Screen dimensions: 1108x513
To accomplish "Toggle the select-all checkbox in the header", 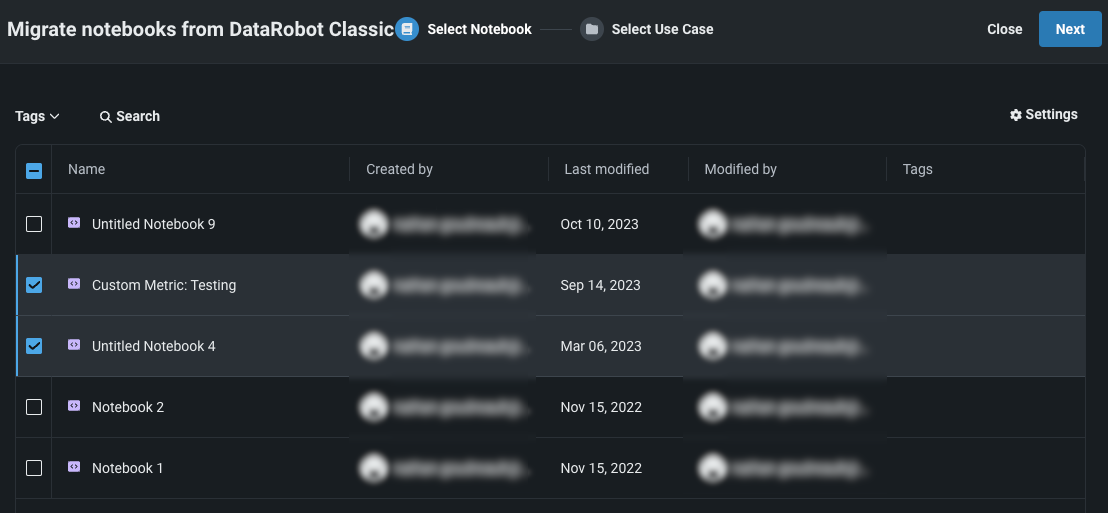I will pyautogui.click(x=34, y=170).
